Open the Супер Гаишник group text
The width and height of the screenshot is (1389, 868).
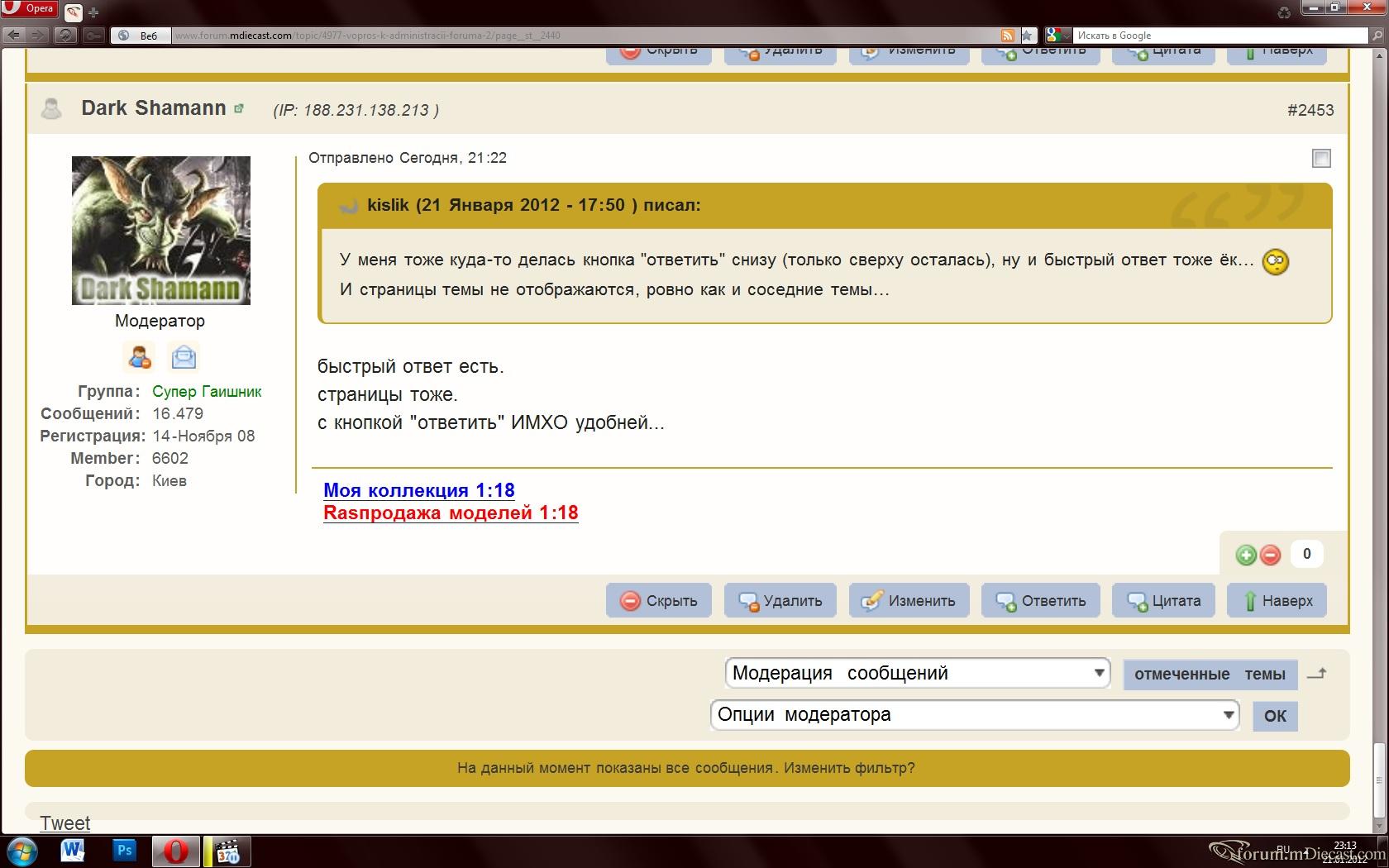pyautogui.click(x=207, y=392)
